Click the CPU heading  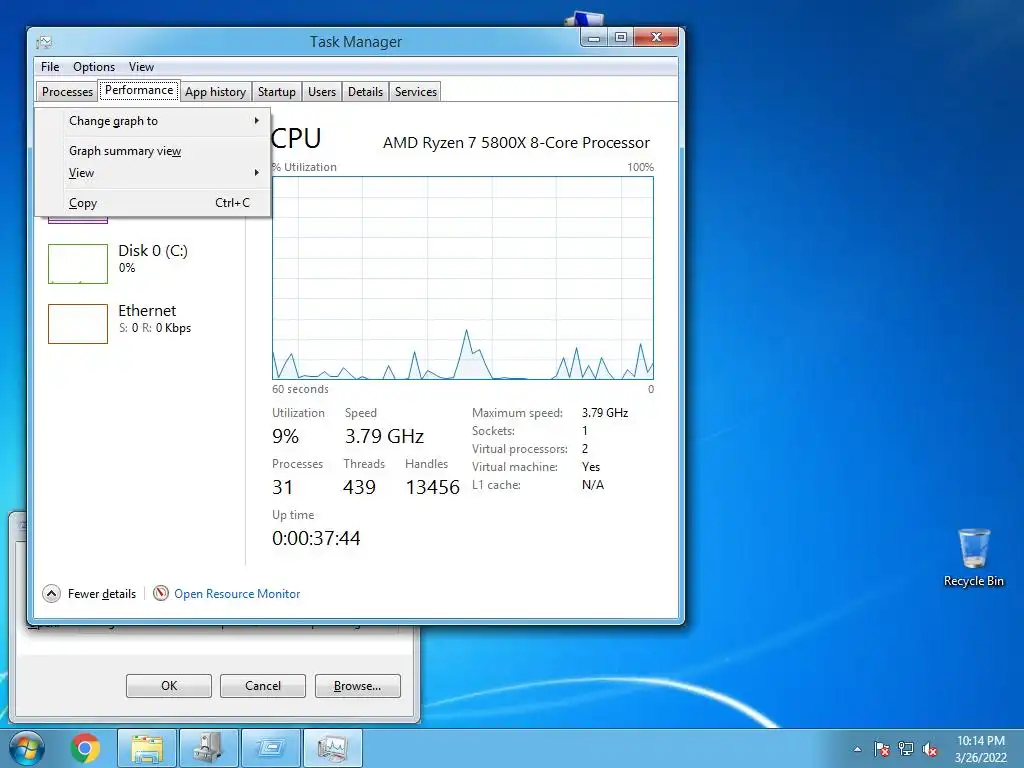point(296,138)
